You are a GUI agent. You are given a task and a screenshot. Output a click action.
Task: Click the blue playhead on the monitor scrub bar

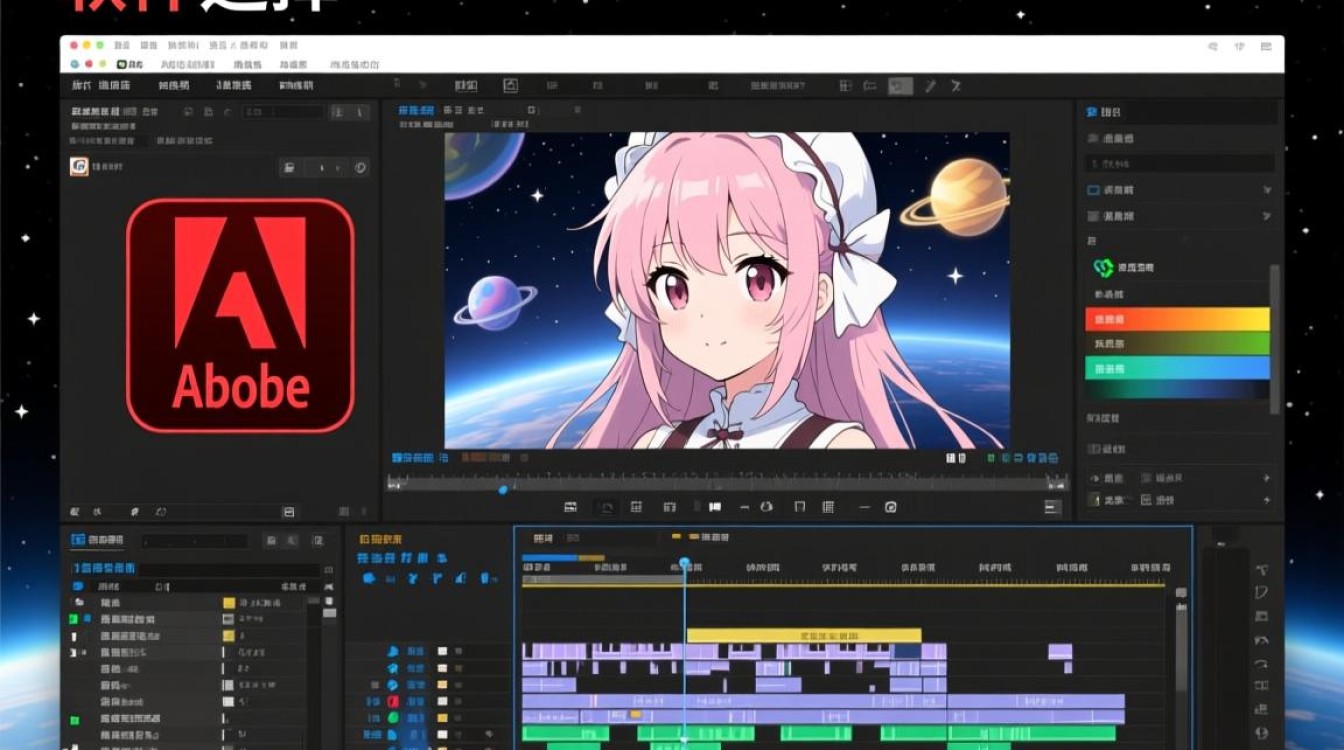pyautogui.click(x=503, y=489)
